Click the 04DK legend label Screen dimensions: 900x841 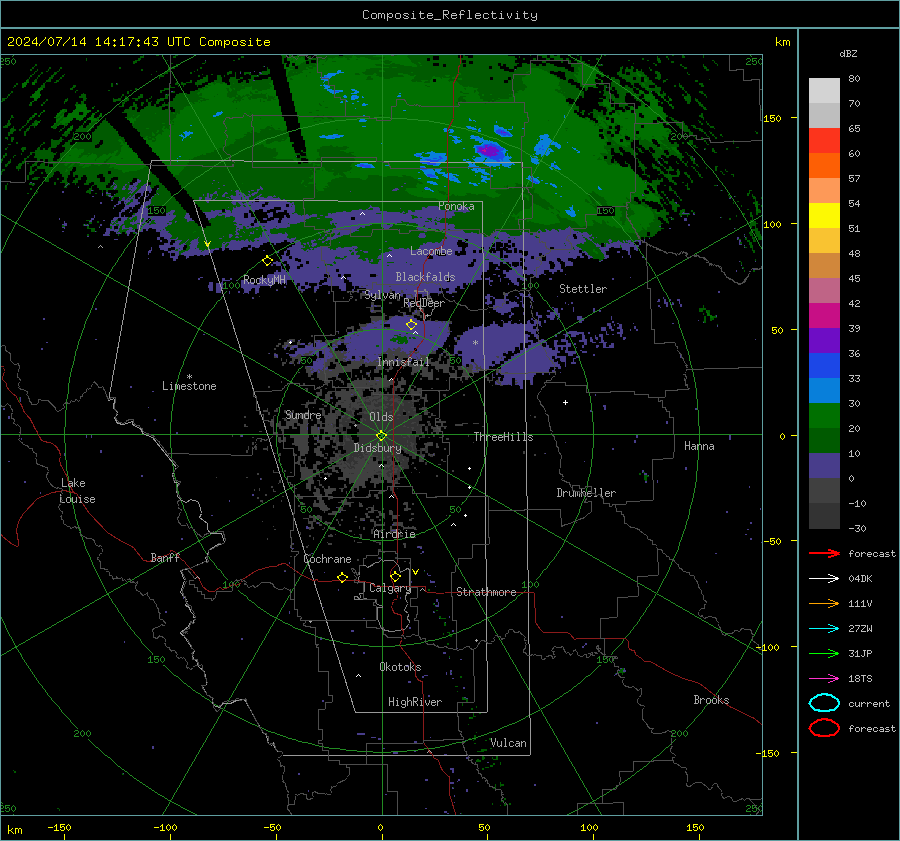pyautogui.click(x=860, y=579)
